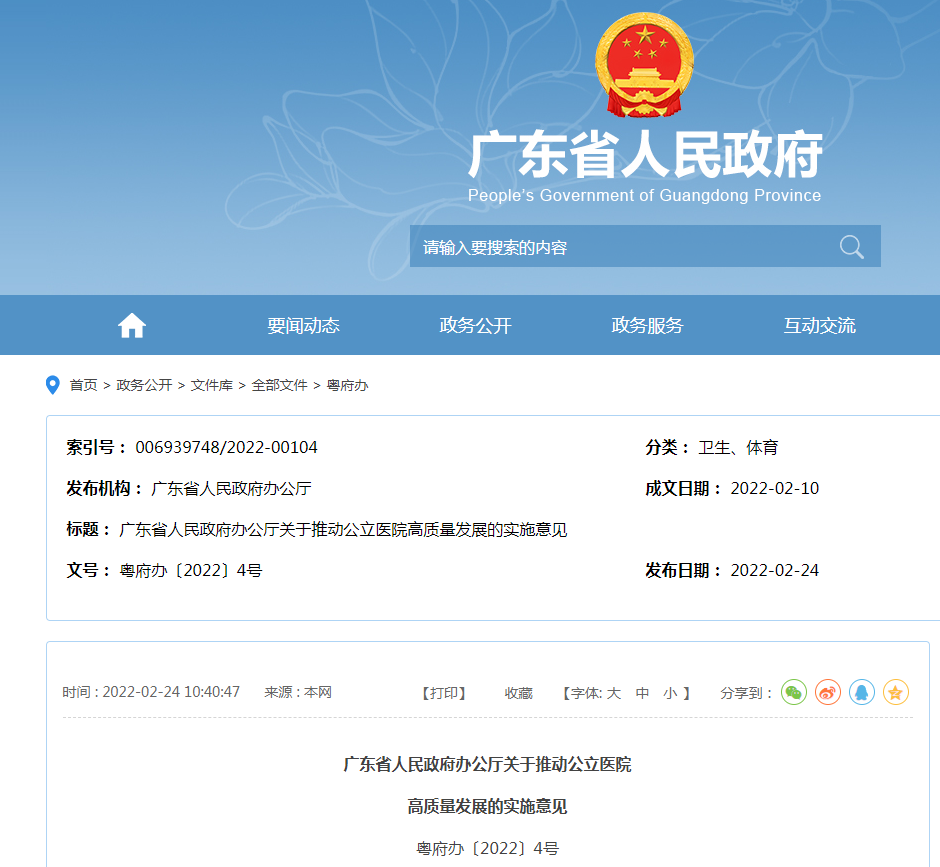Go to 文件库 in breadcrumb
This screenshot has width=940, height=867.
click(x=212, y=385)
